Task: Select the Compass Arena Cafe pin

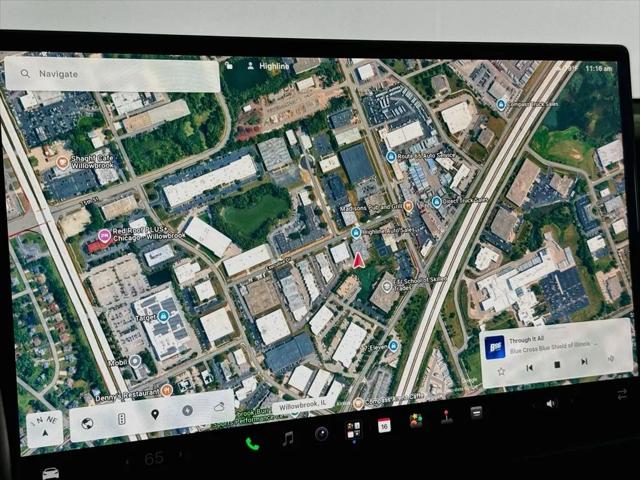Action: (x=358, y=403)
